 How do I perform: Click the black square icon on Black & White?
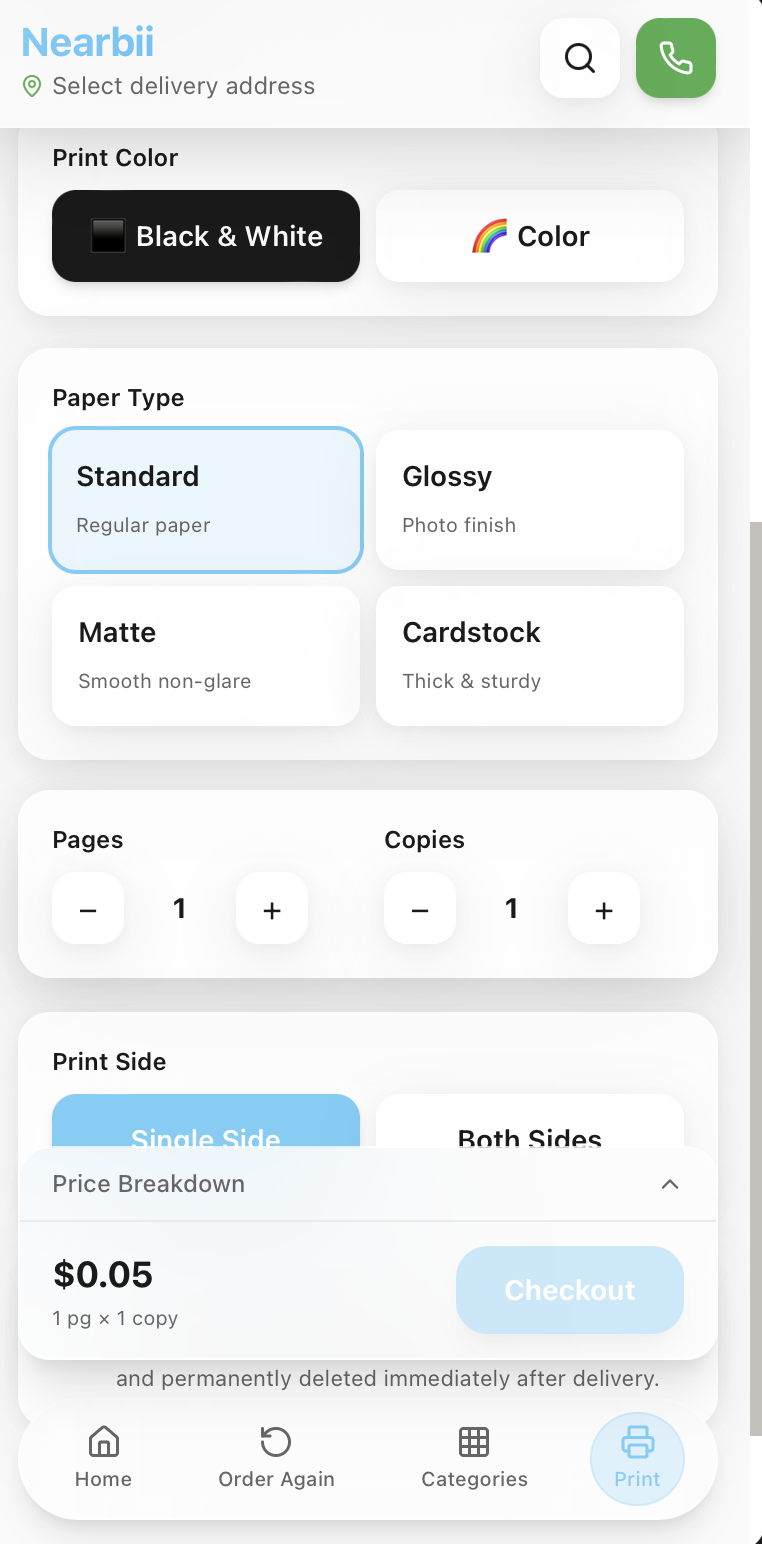109,236
